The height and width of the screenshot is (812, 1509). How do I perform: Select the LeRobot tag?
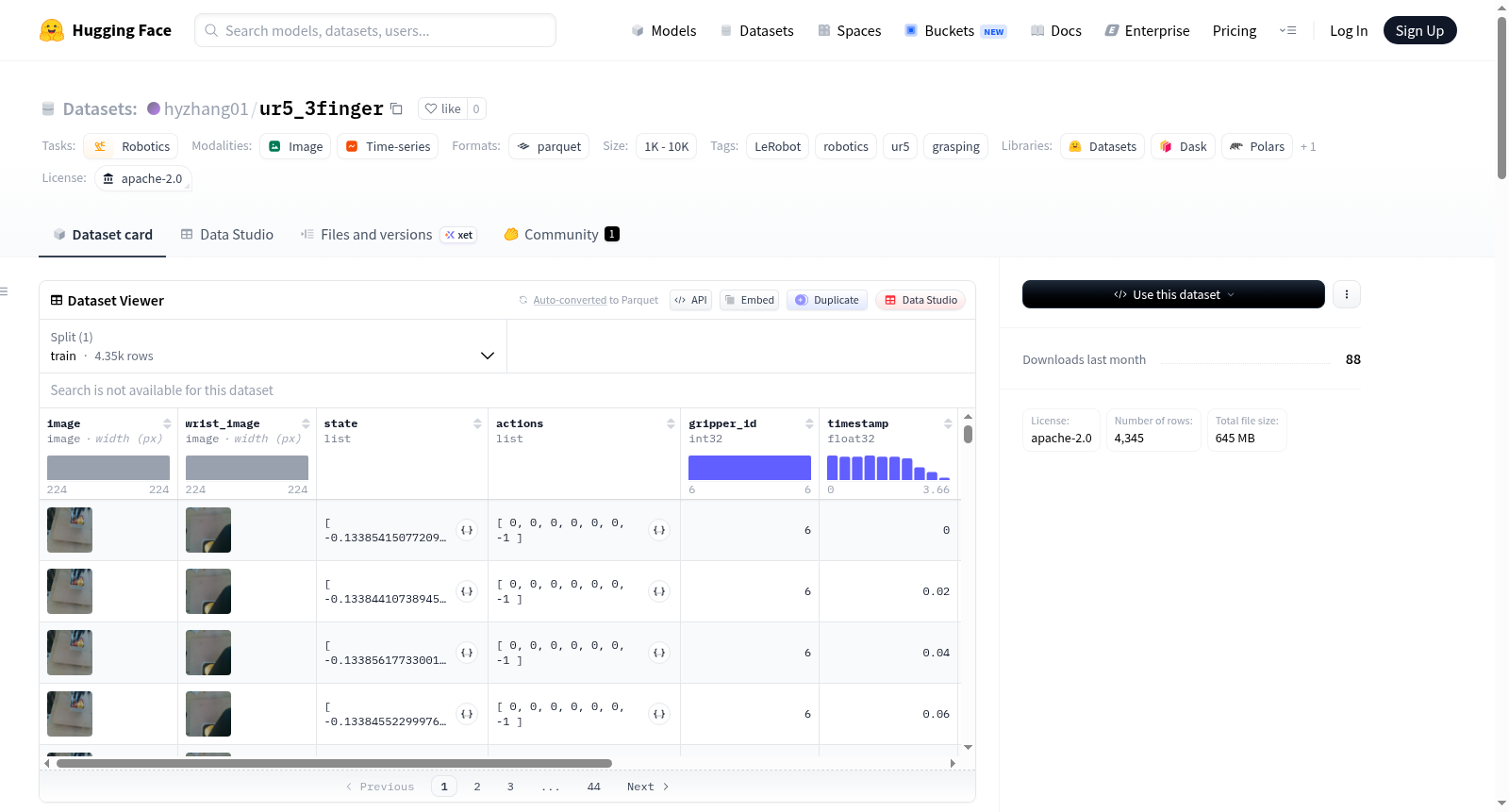click(x=777, y=146)
